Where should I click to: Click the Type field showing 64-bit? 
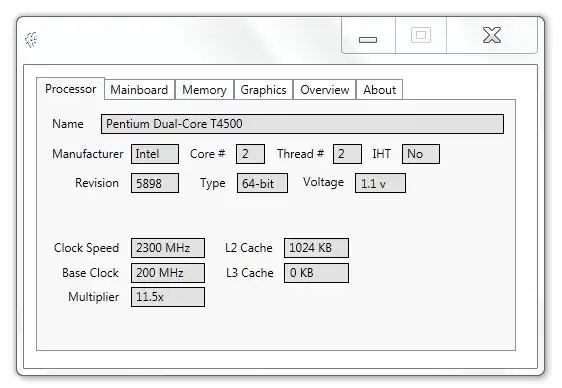(x=262, y=183)
